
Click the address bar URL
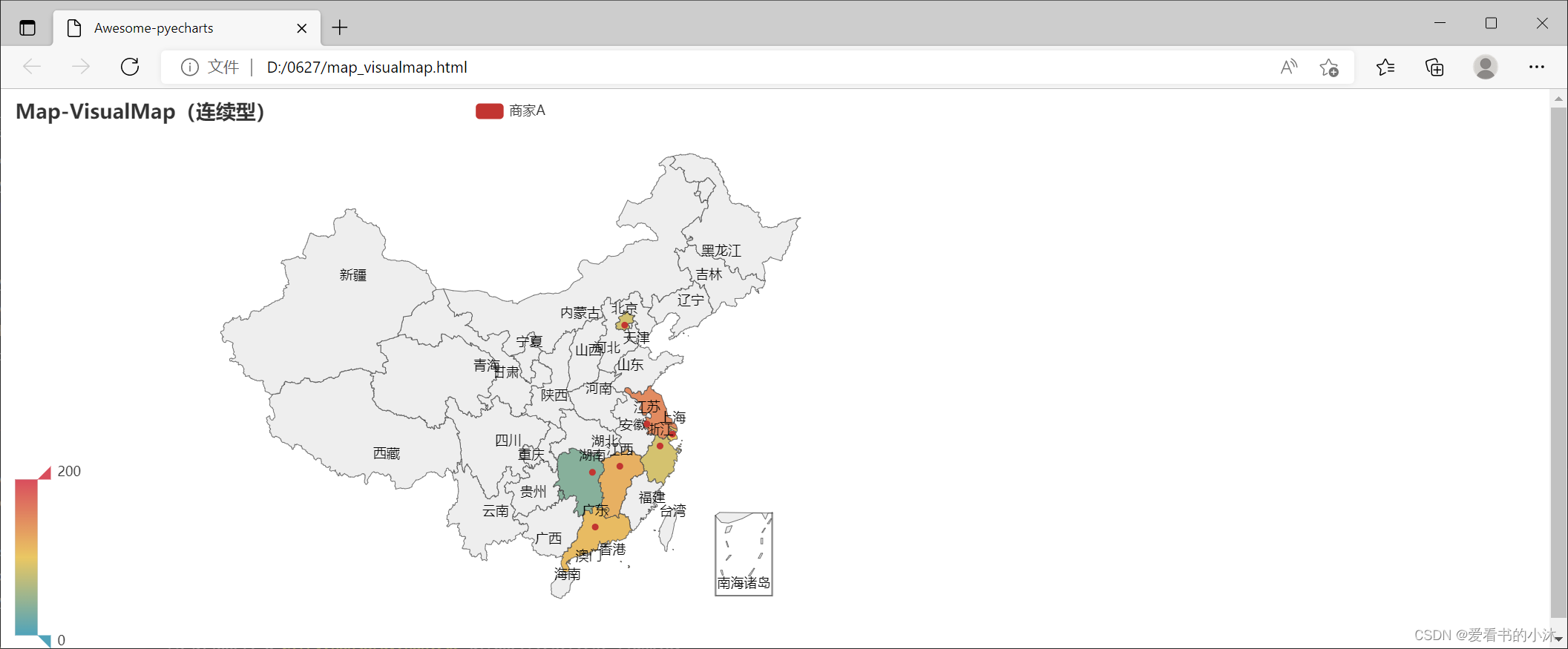pyautogui.click(x=367, y=67)
